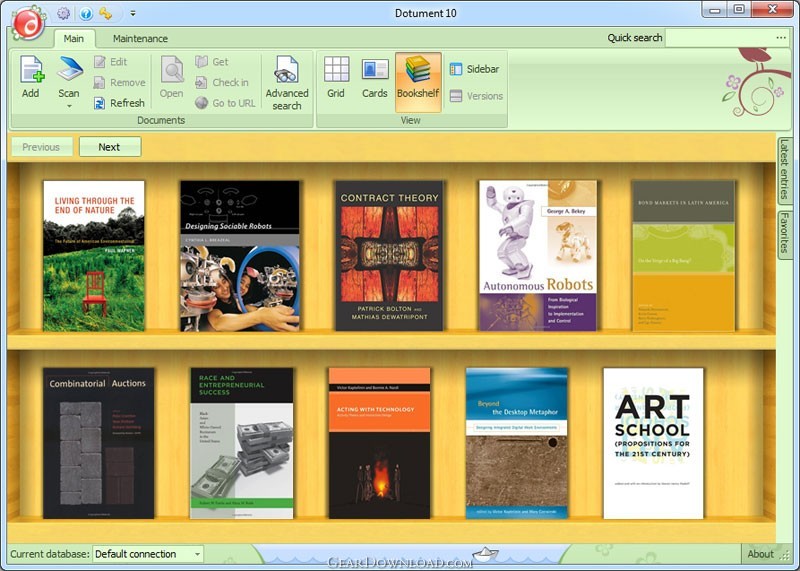Select Beyond the Desktop Metaphor book
Viewport: 800px width, 571px height.
[x=517, y=443]
